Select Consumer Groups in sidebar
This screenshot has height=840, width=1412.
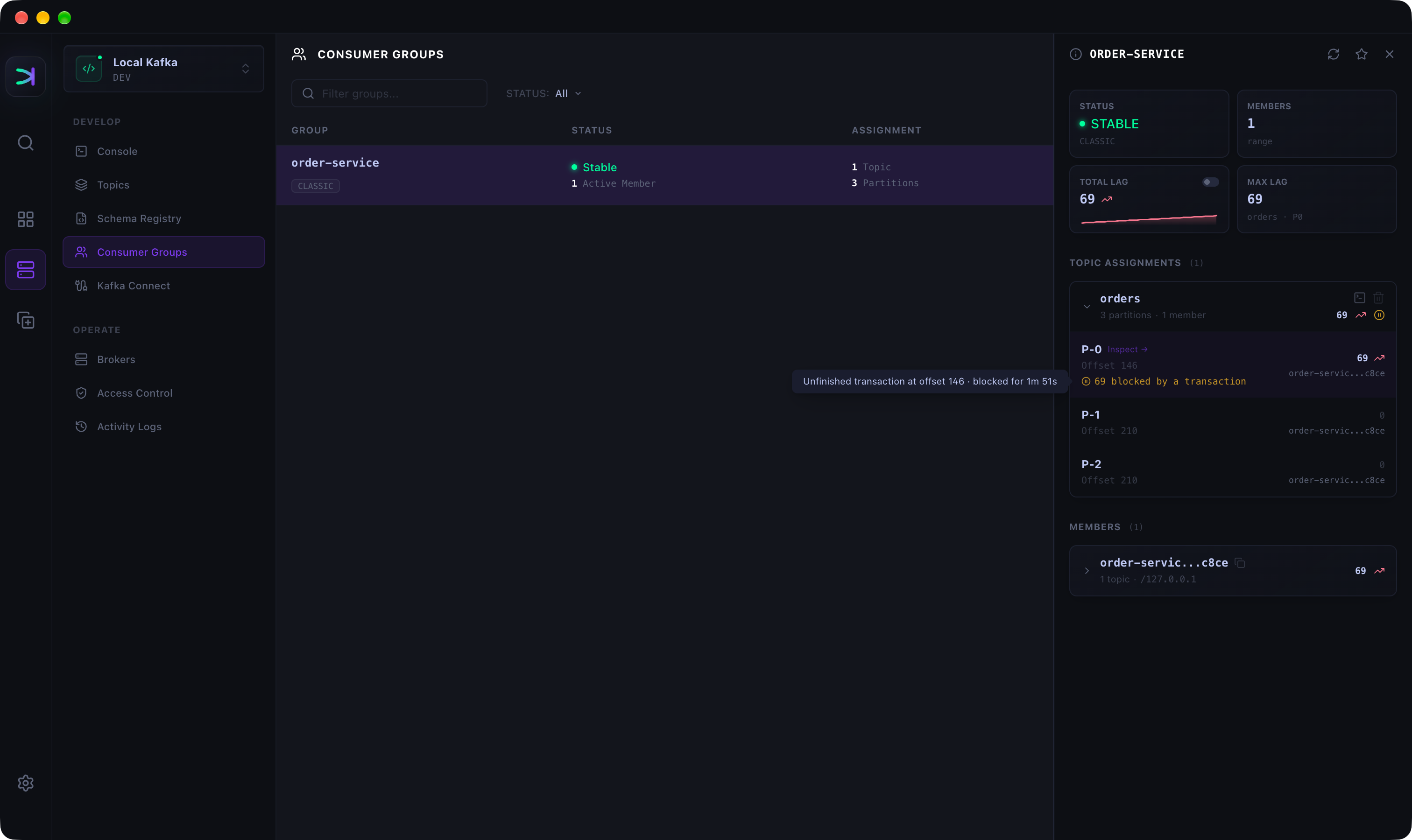164,252
